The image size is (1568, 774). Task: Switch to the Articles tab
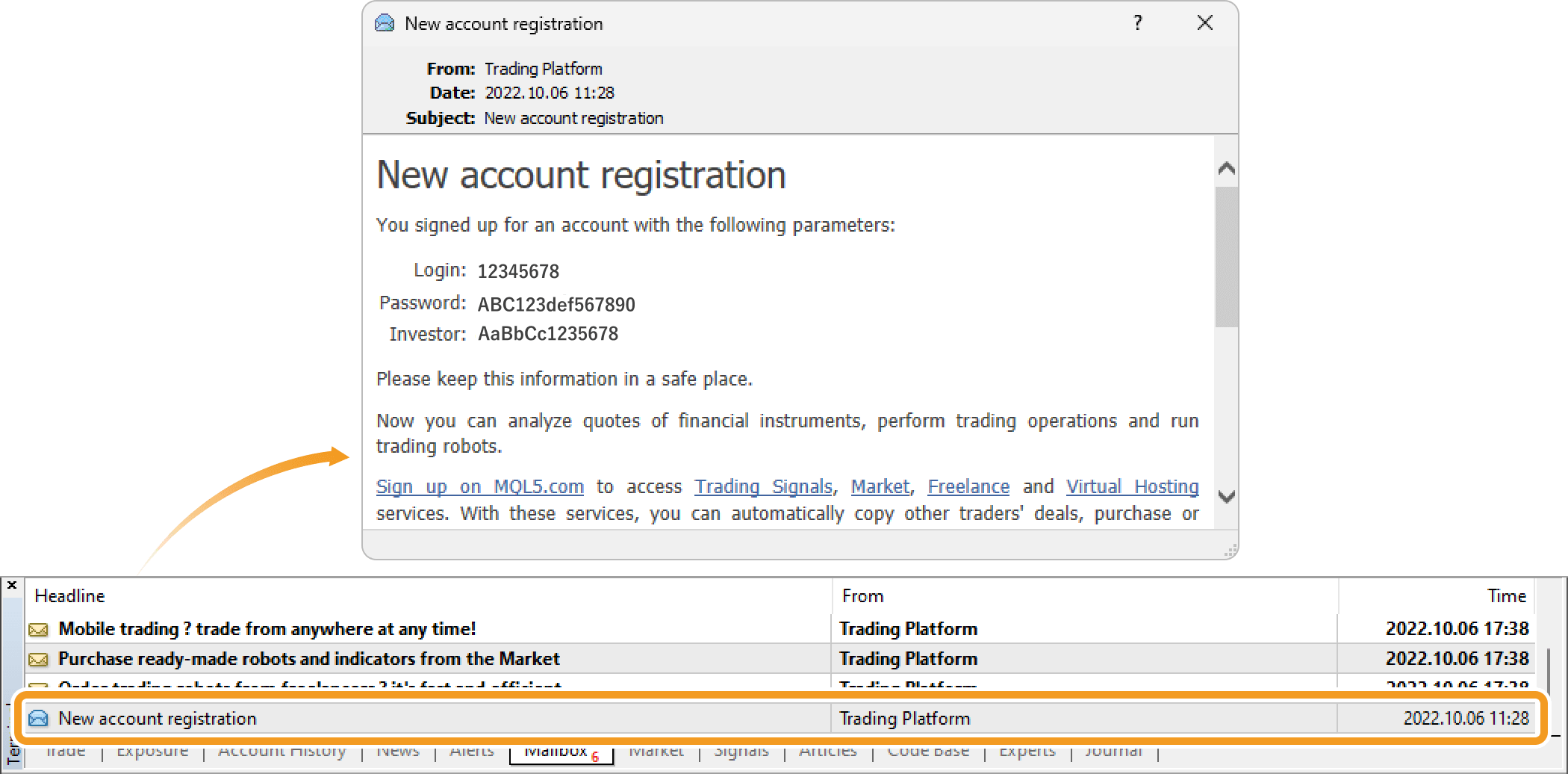(828, 751)
